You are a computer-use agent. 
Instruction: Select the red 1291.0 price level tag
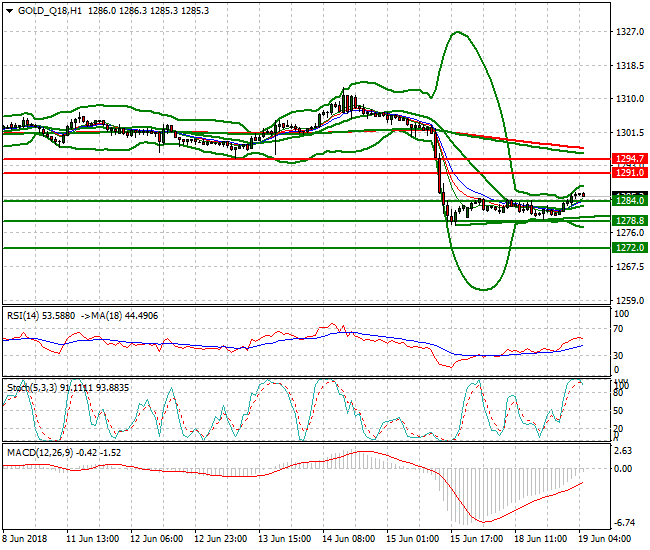(x=631, y=173)
